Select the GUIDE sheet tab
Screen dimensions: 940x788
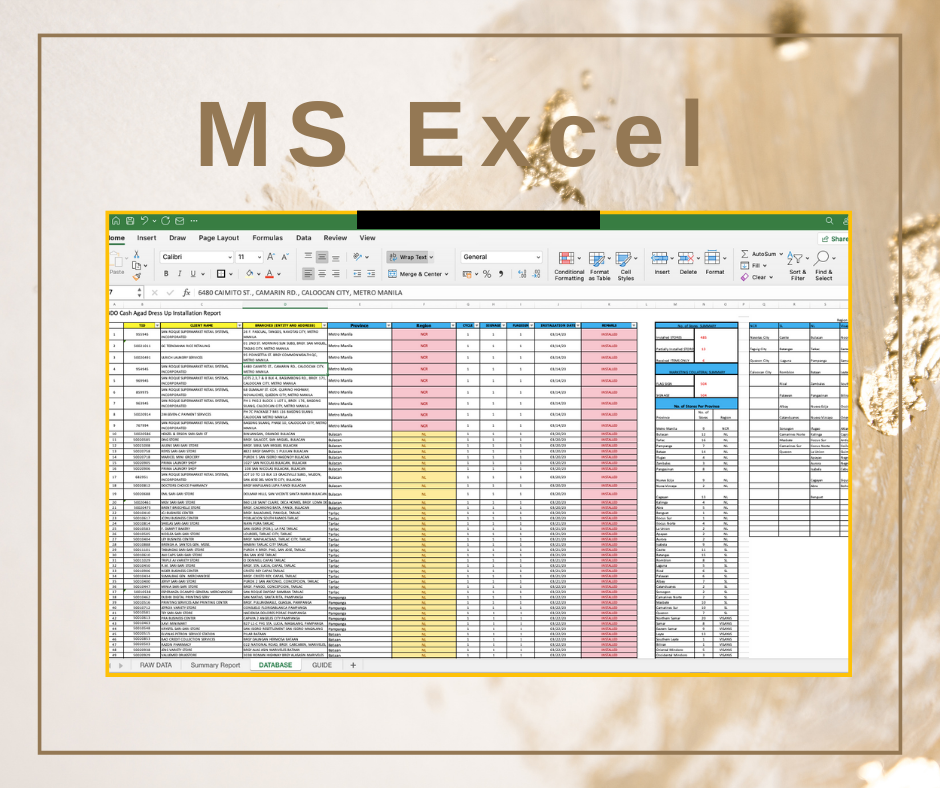(322, 665)
